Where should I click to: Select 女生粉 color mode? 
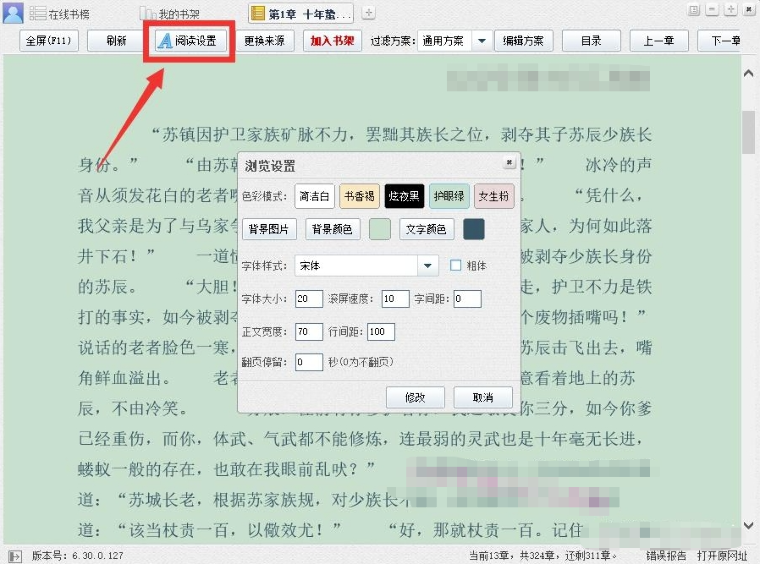click(x=494, y=196)
